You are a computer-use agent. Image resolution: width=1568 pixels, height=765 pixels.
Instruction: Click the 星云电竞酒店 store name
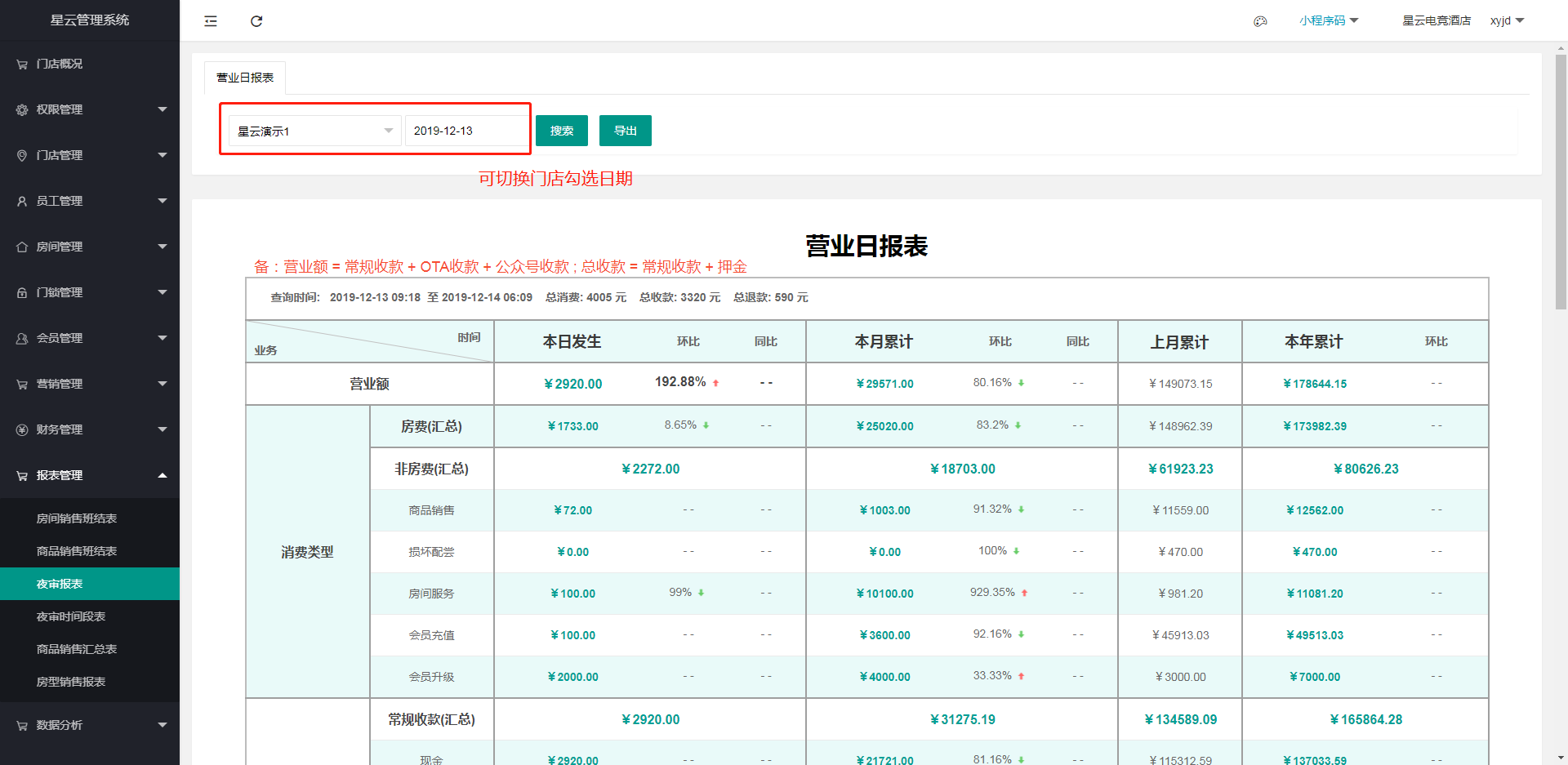click(x=1437, y=21)
